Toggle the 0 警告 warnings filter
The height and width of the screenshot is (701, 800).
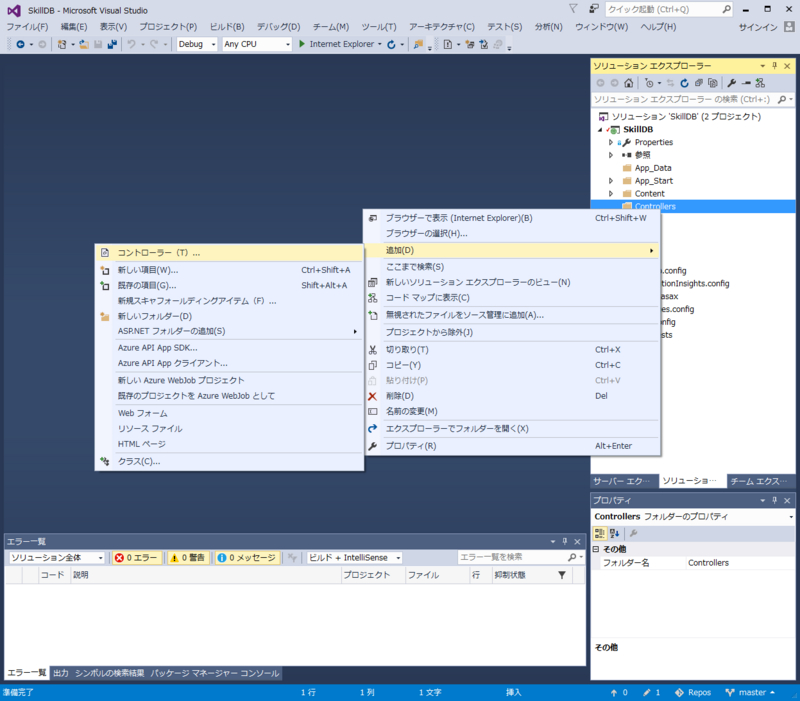point(188,558)
